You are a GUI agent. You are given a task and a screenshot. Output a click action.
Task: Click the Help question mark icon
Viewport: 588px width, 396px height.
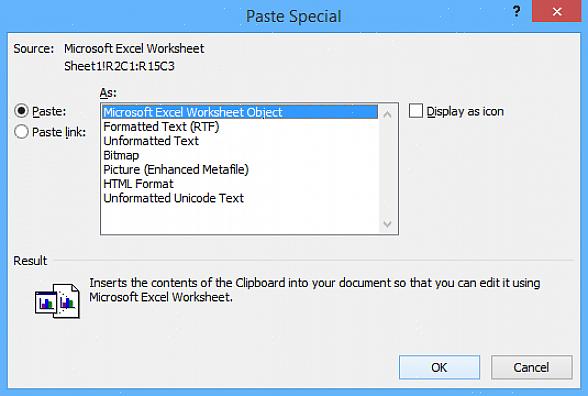(516, 12)
